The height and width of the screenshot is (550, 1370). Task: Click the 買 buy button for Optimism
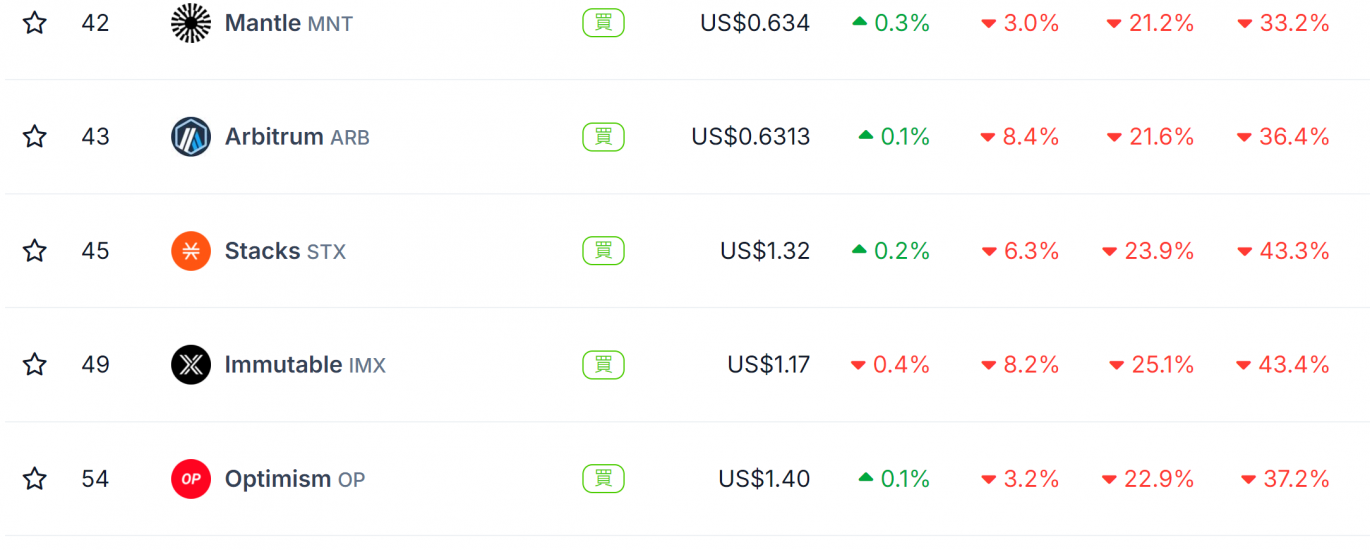coord(603,479)
